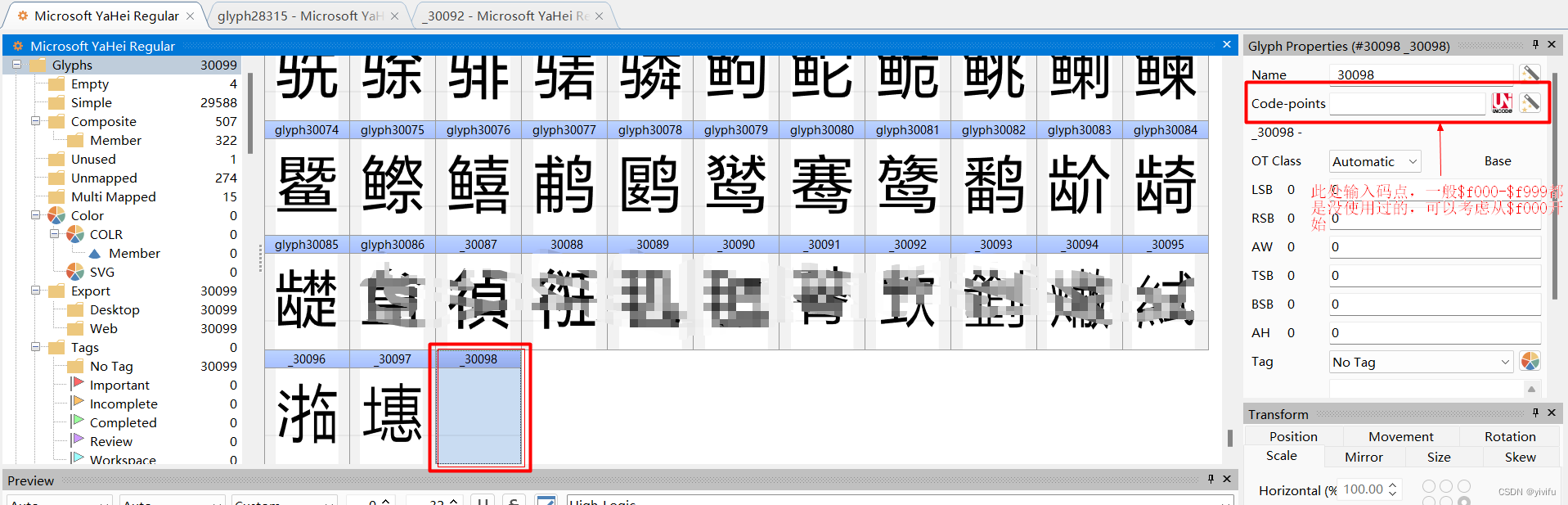
Task: Click the purple Review flag icon
Action: [78, 440]
